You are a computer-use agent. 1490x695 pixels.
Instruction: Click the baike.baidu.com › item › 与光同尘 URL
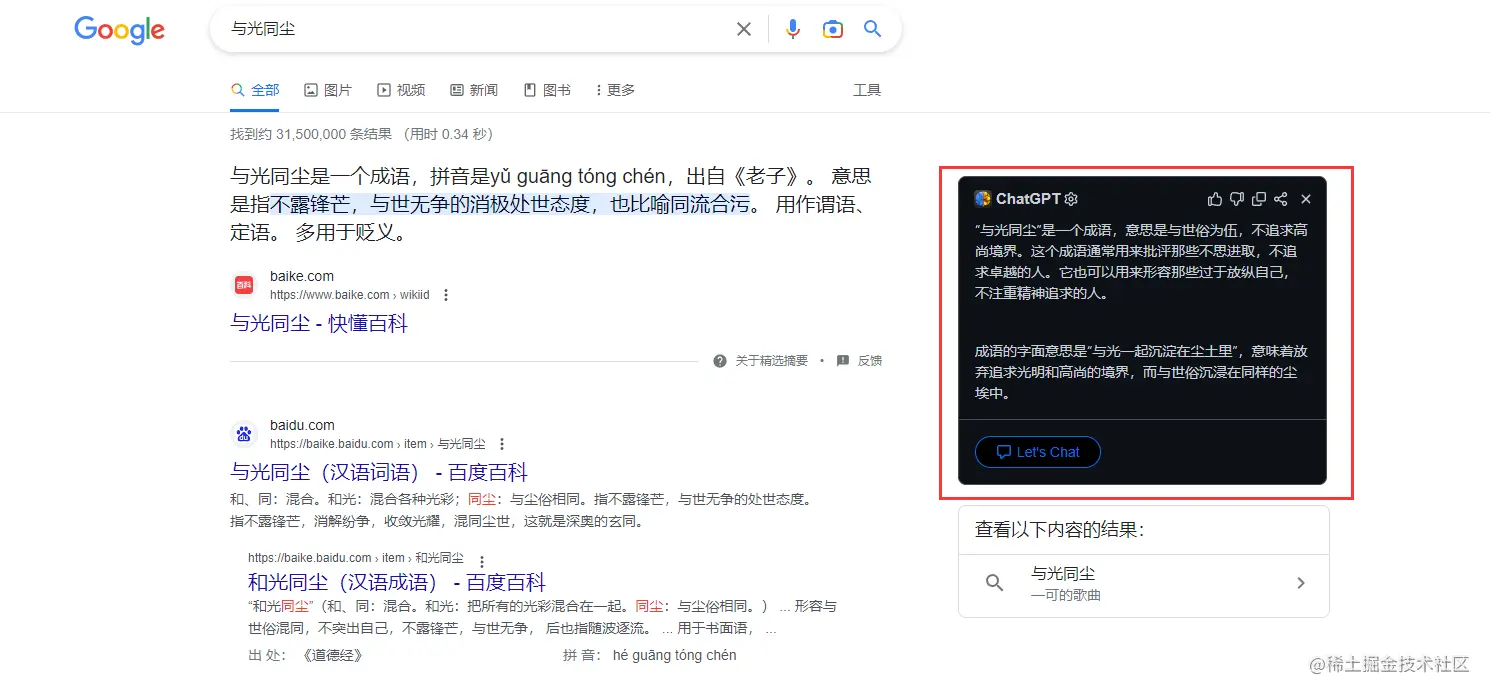coord(378,444)
